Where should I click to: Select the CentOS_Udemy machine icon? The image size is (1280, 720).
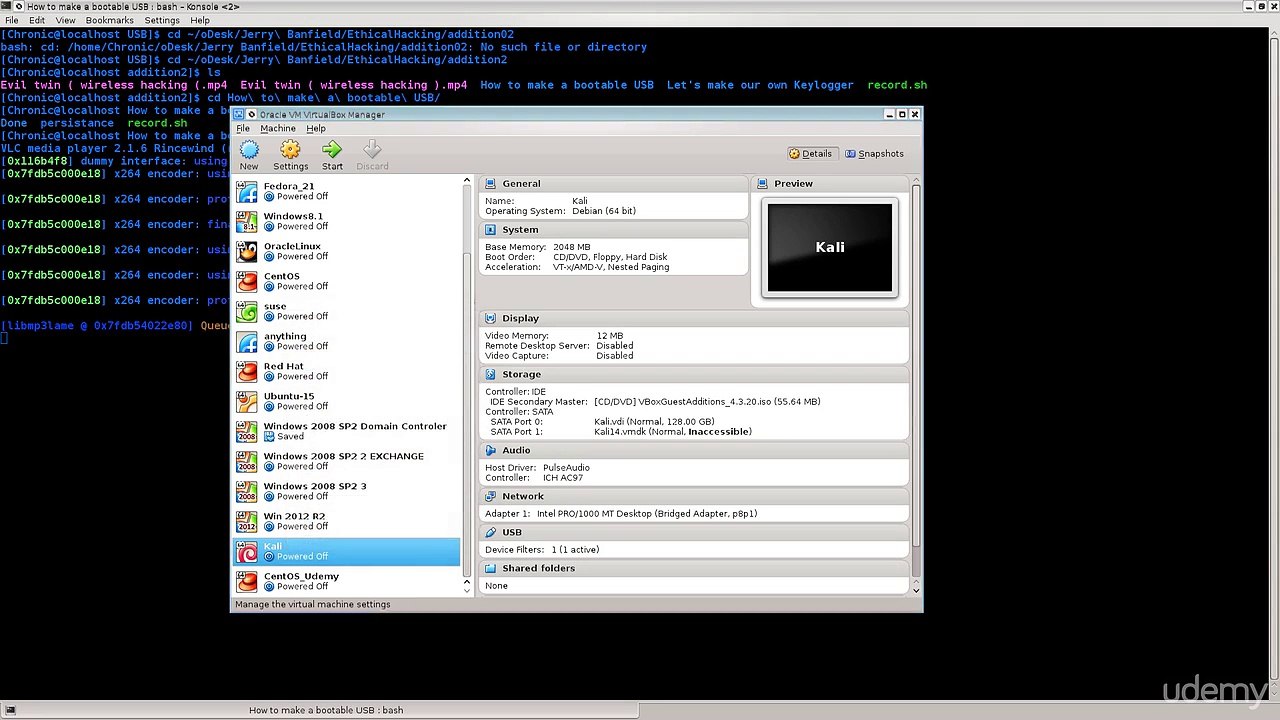point(247,581)
